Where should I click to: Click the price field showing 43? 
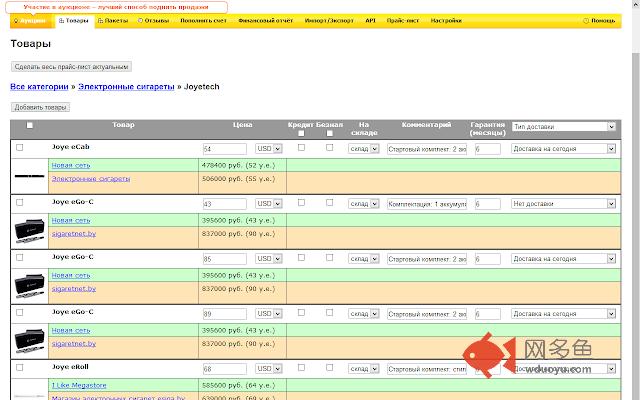click(224, 204)
